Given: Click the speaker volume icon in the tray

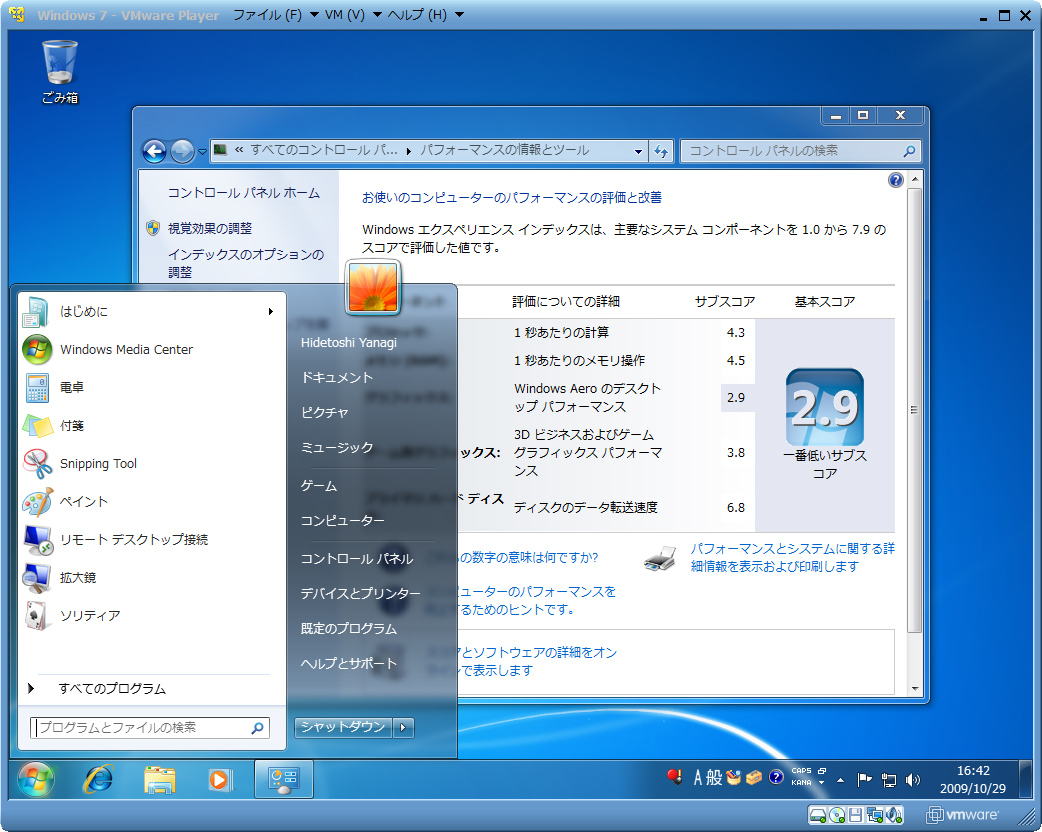Looking at the screenshot, I should click(x=913, y=779).
